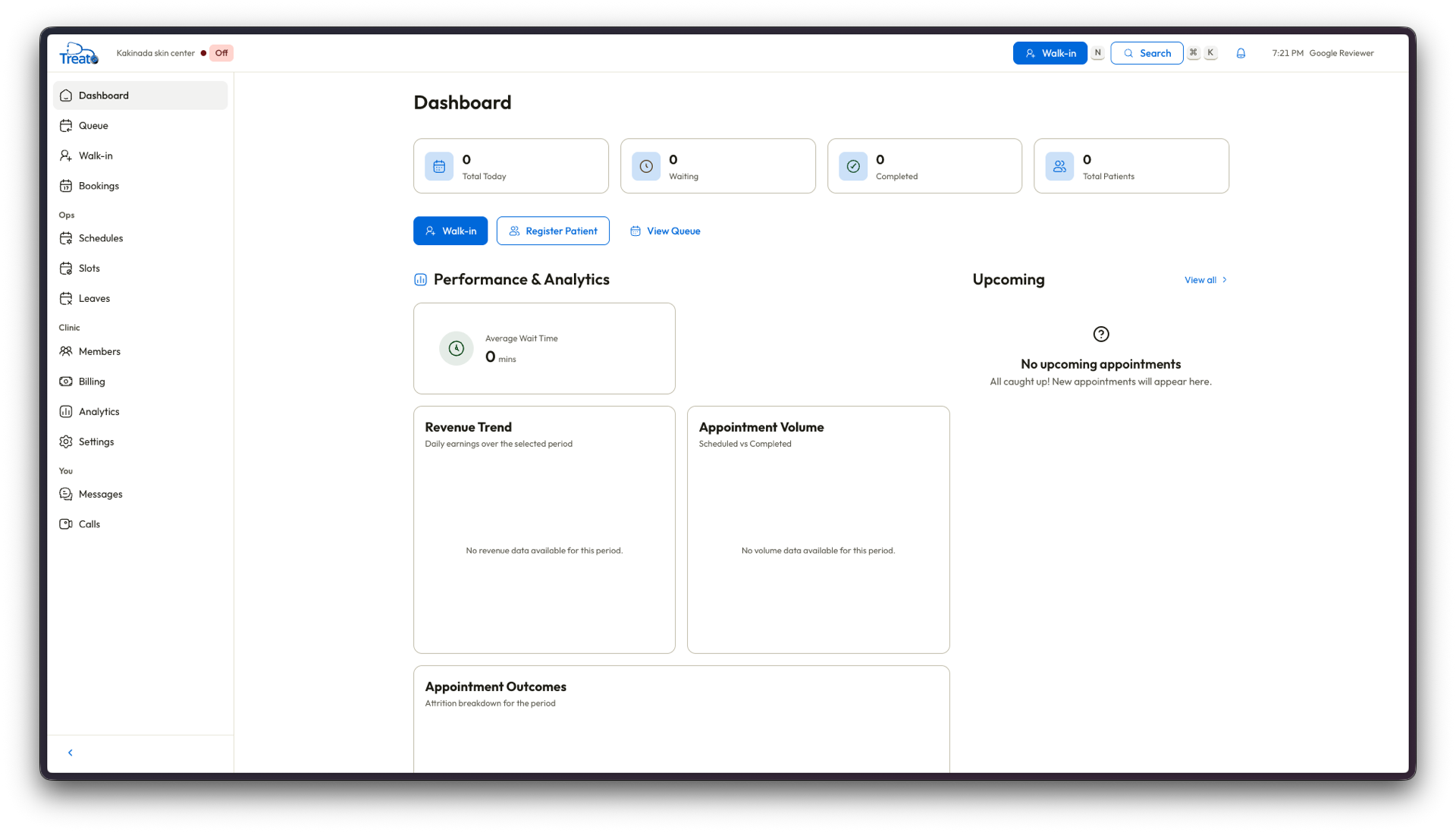Click the header Walk-in button
The width and height of the screenshot is (1456, 833).
pyautogui.click(x=1050, y=53)
